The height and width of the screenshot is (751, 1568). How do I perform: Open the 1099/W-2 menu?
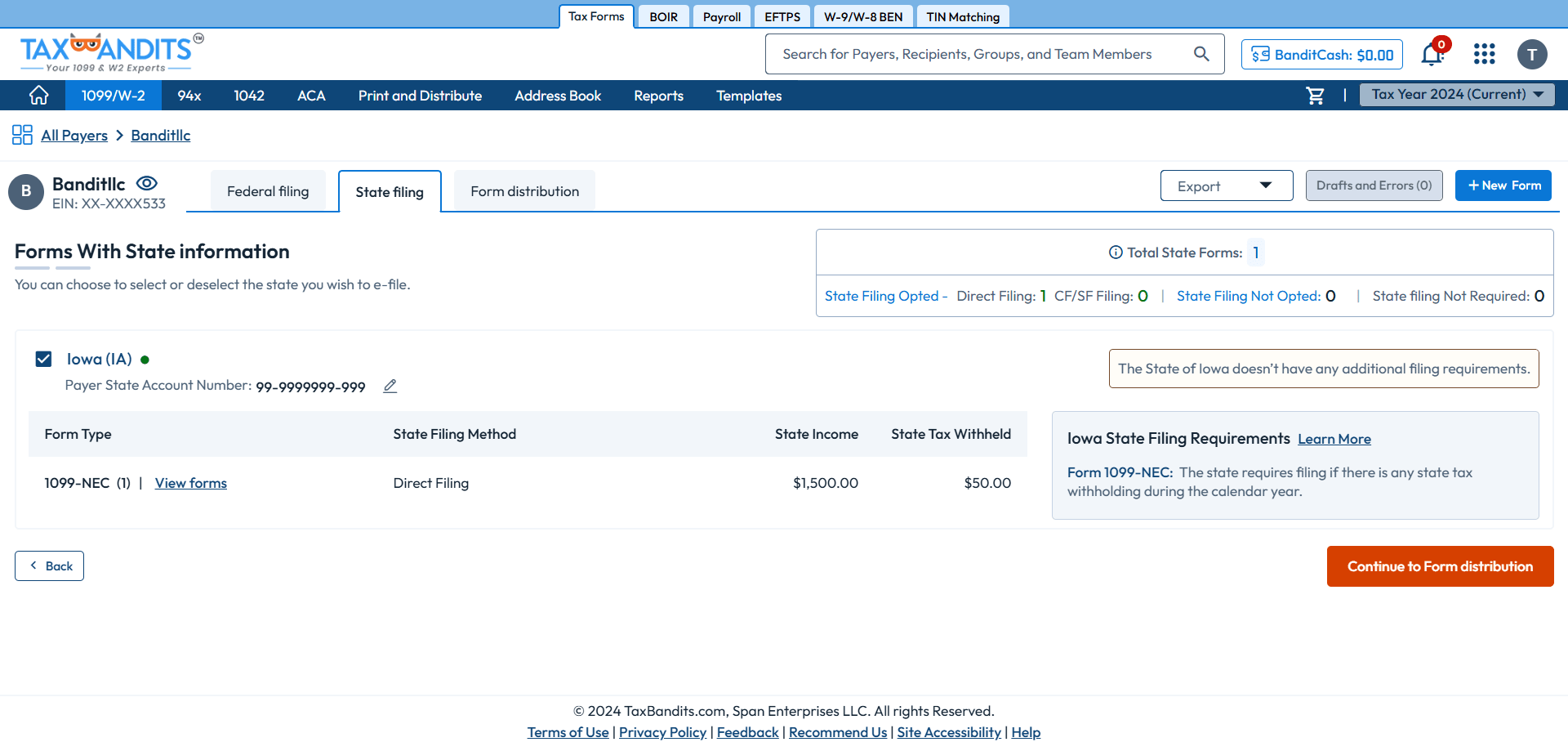pyautogui.click(x=113, y=96)
